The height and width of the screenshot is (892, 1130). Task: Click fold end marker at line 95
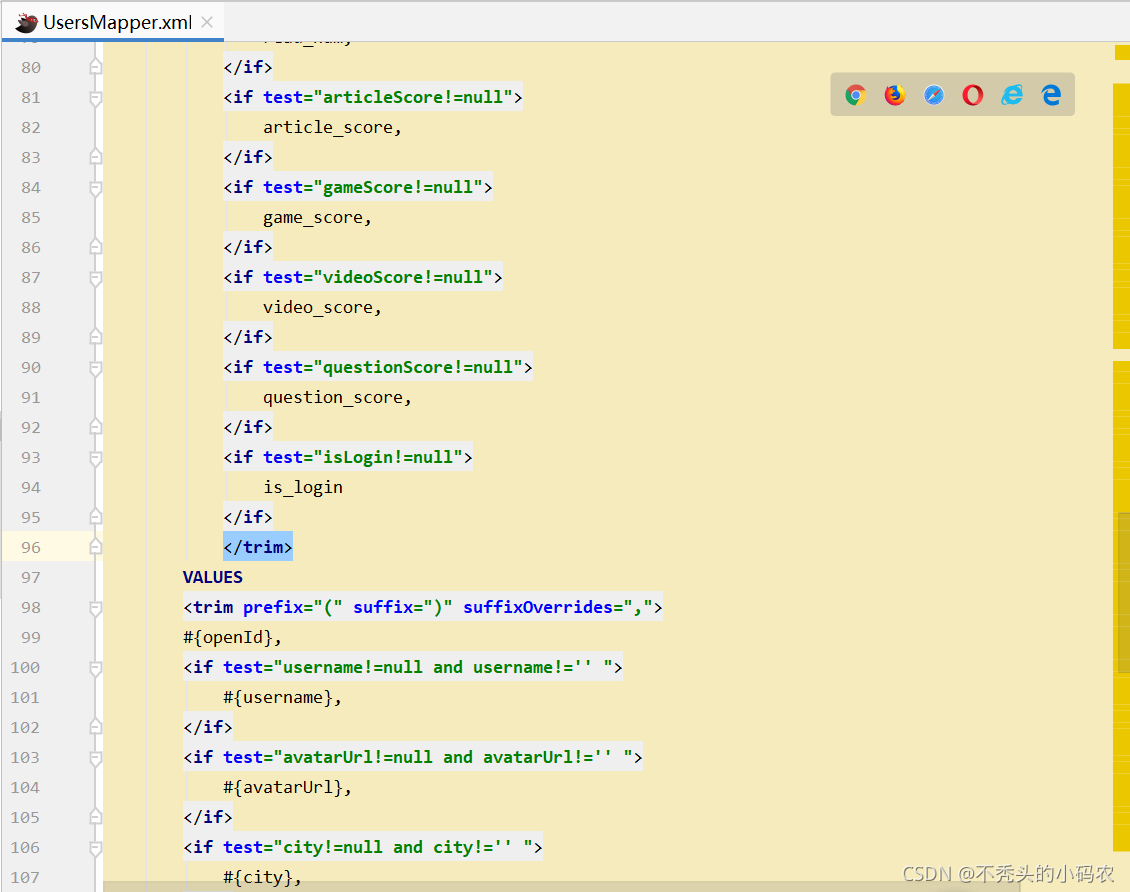pos(95,517)
